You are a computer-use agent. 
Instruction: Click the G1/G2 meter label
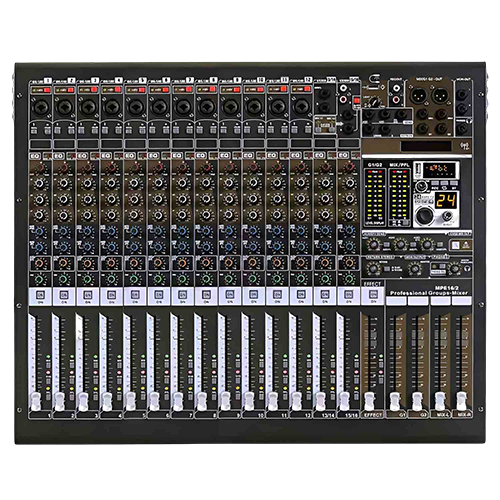pos(375,165)
